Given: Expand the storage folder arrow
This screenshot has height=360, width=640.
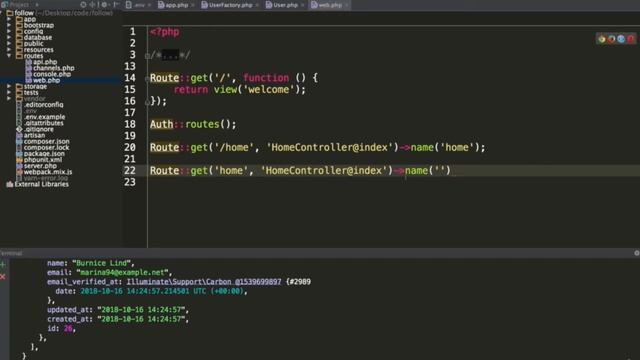Looking at the screenshot, I should pos(9,87).
